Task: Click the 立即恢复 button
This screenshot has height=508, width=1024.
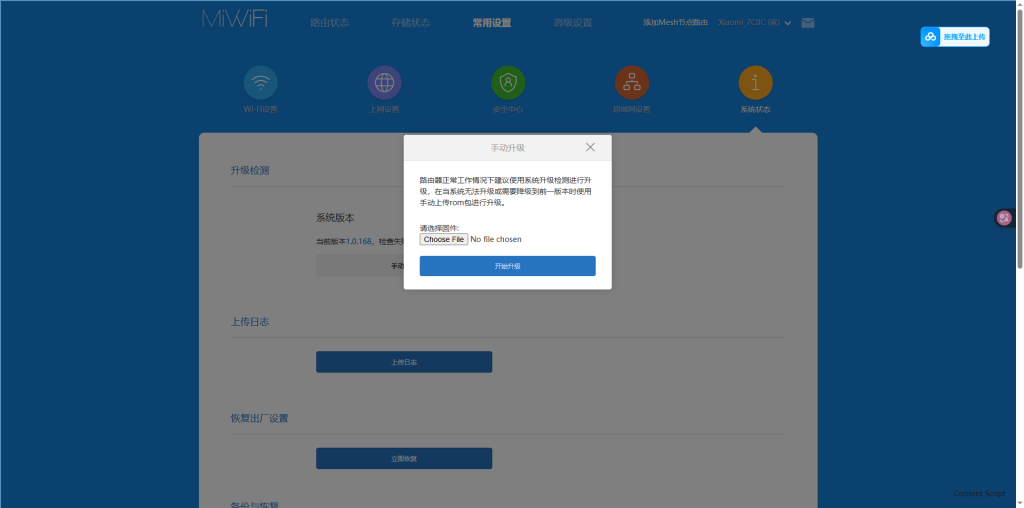Action: [x=404, y=458]
